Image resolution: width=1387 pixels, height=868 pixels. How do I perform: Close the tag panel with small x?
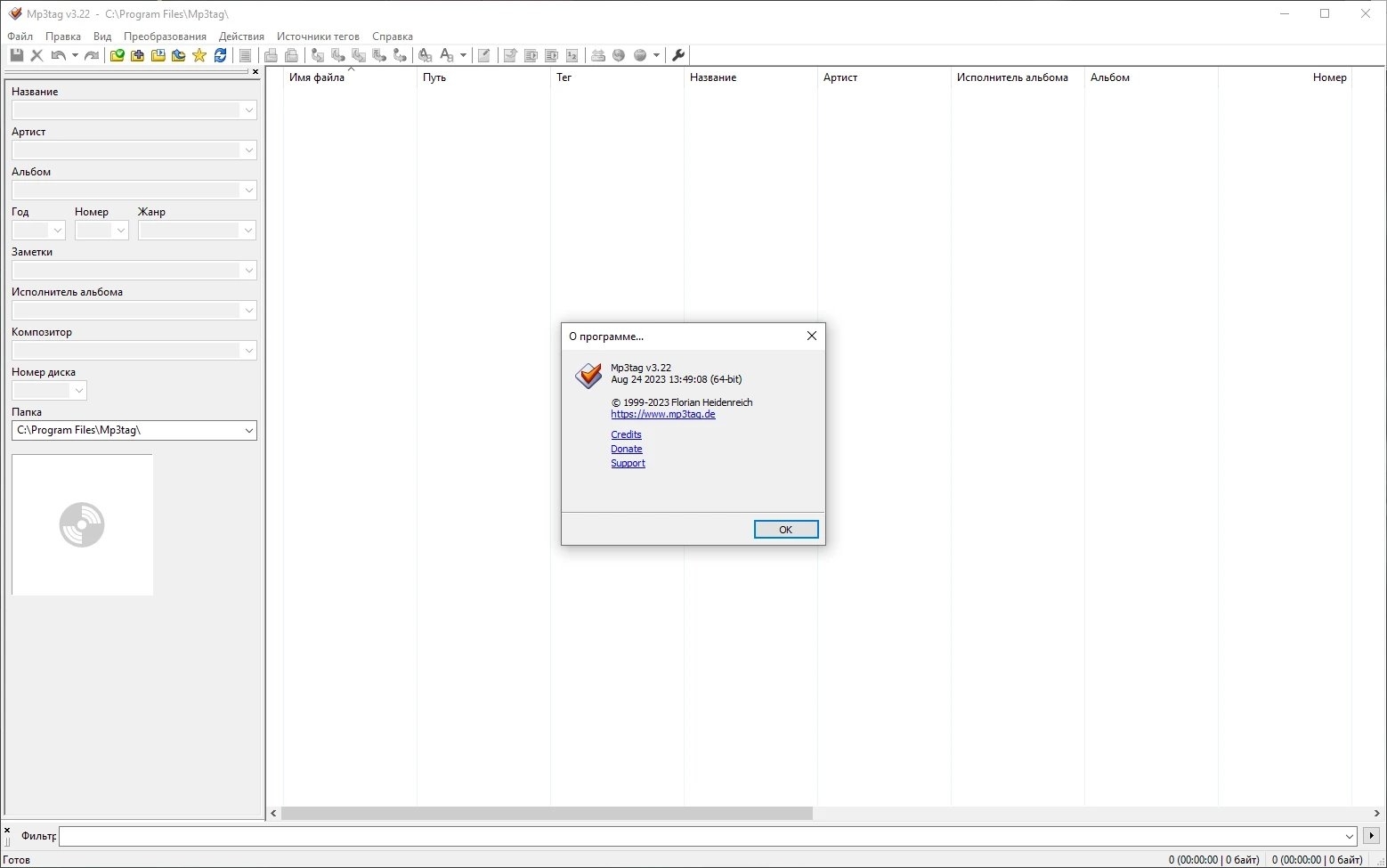255,71
